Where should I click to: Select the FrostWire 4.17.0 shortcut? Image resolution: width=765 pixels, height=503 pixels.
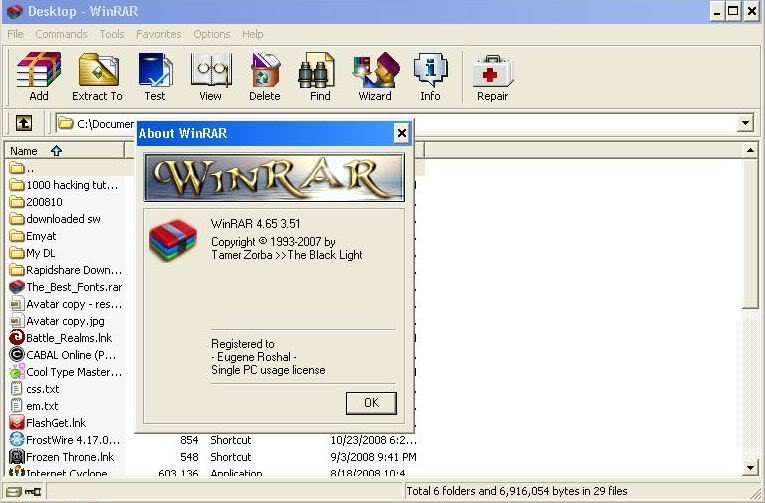tap(66, 440)
